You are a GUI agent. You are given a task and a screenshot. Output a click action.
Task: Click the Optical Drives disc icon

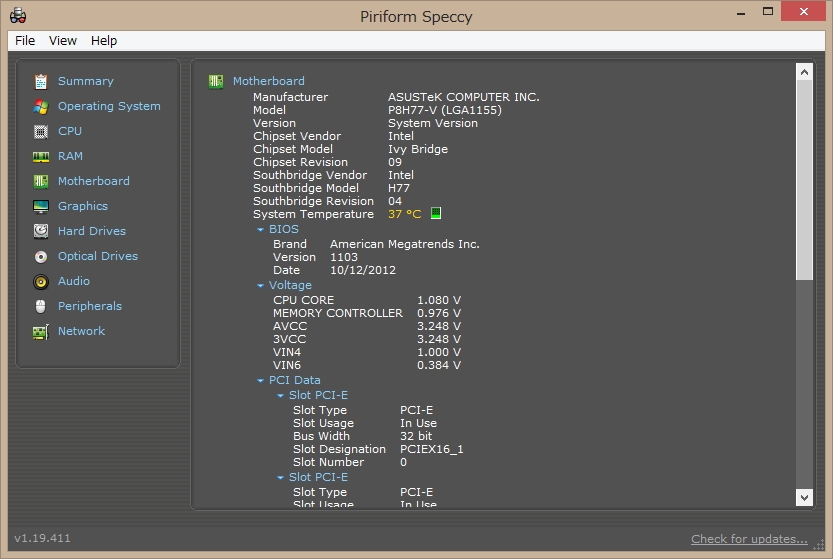click(x=41, y=256)
